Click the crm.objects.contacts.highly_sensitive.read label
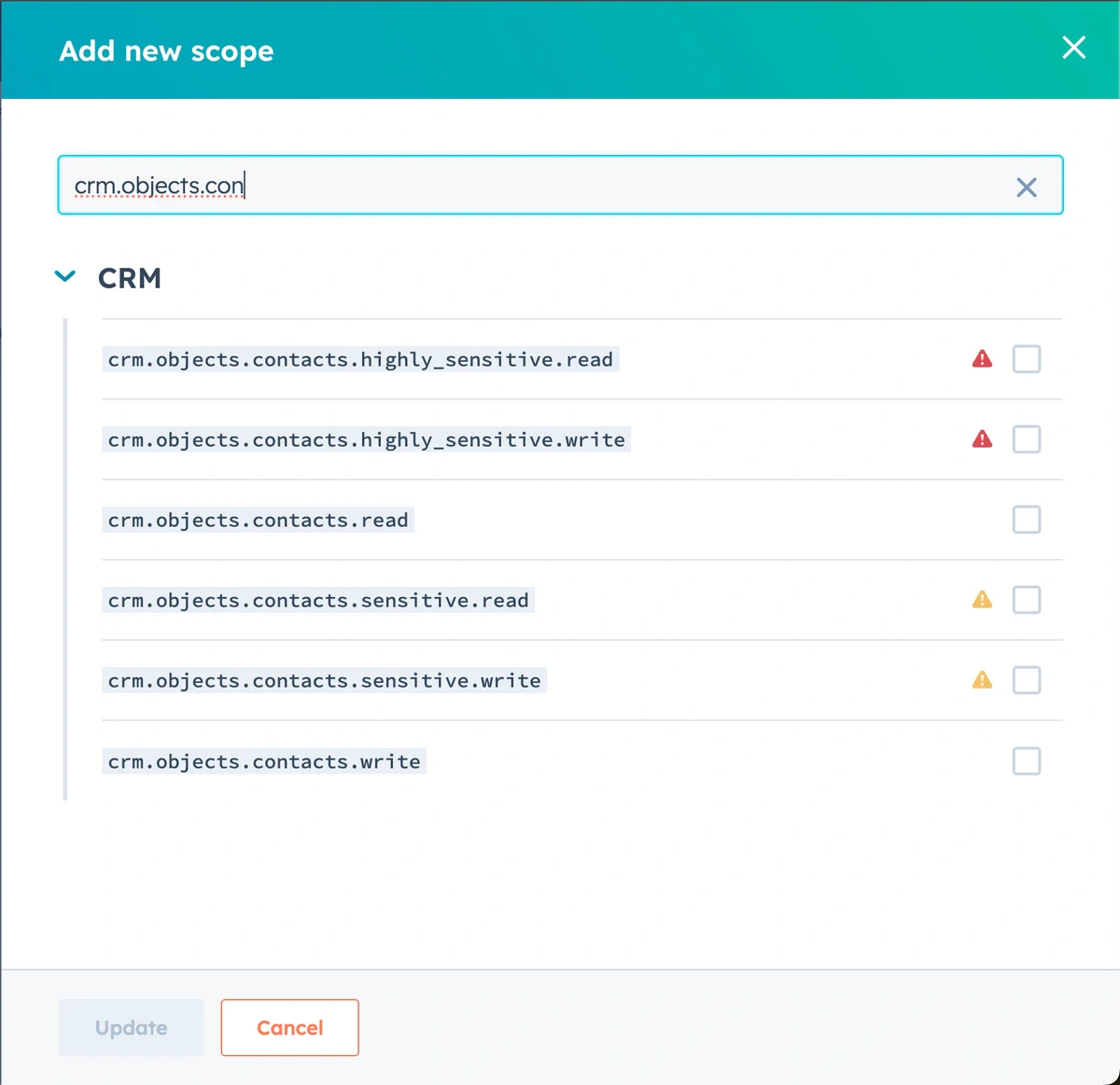The width and height of the screenshot is (1120, 1085). tap(360, 359)
